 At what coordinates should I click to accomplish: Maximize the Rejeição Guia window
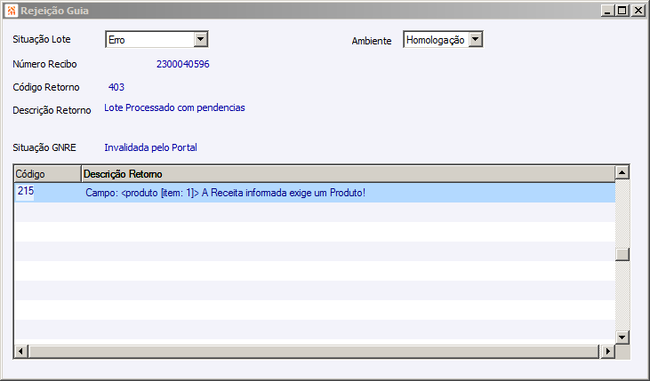point(622,10)
